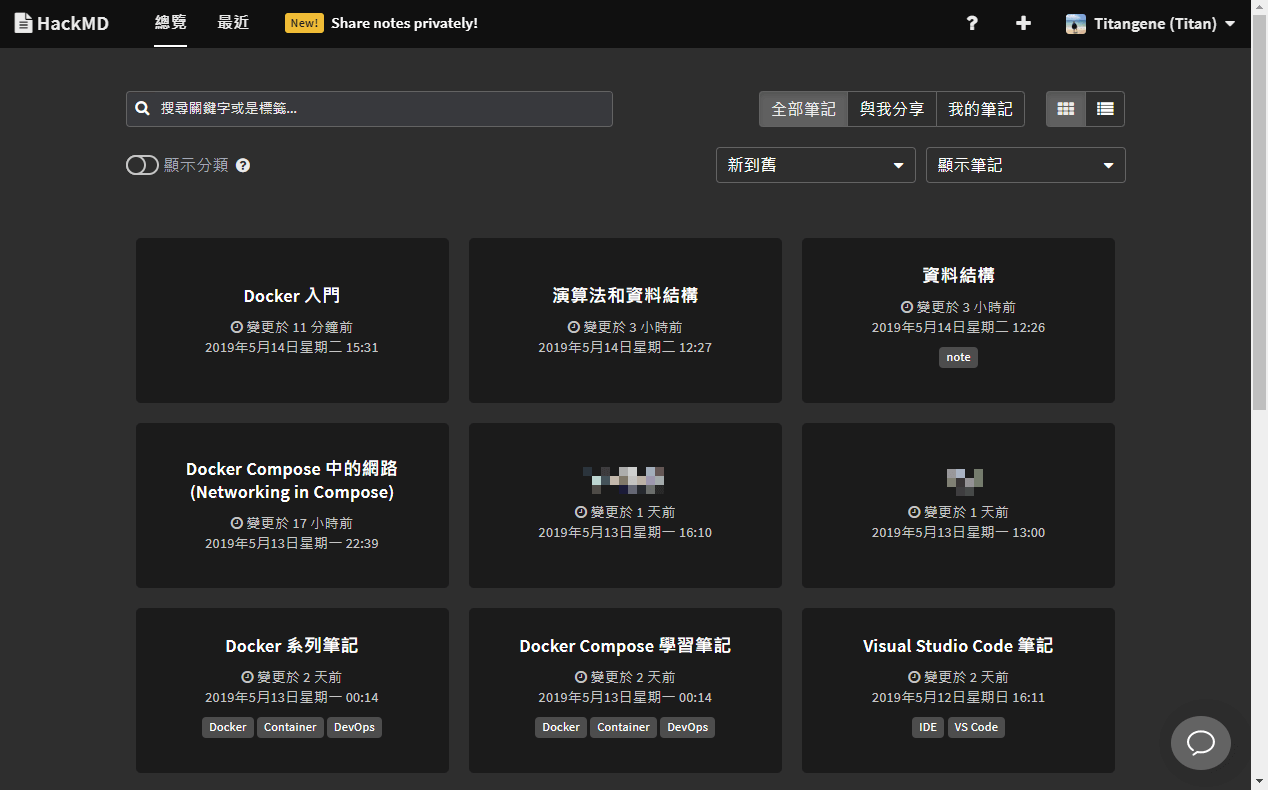Create a new note with plus icon
Image resolution: width=1268 pixels, height=790 pixels.
(x=1023, y=23)
